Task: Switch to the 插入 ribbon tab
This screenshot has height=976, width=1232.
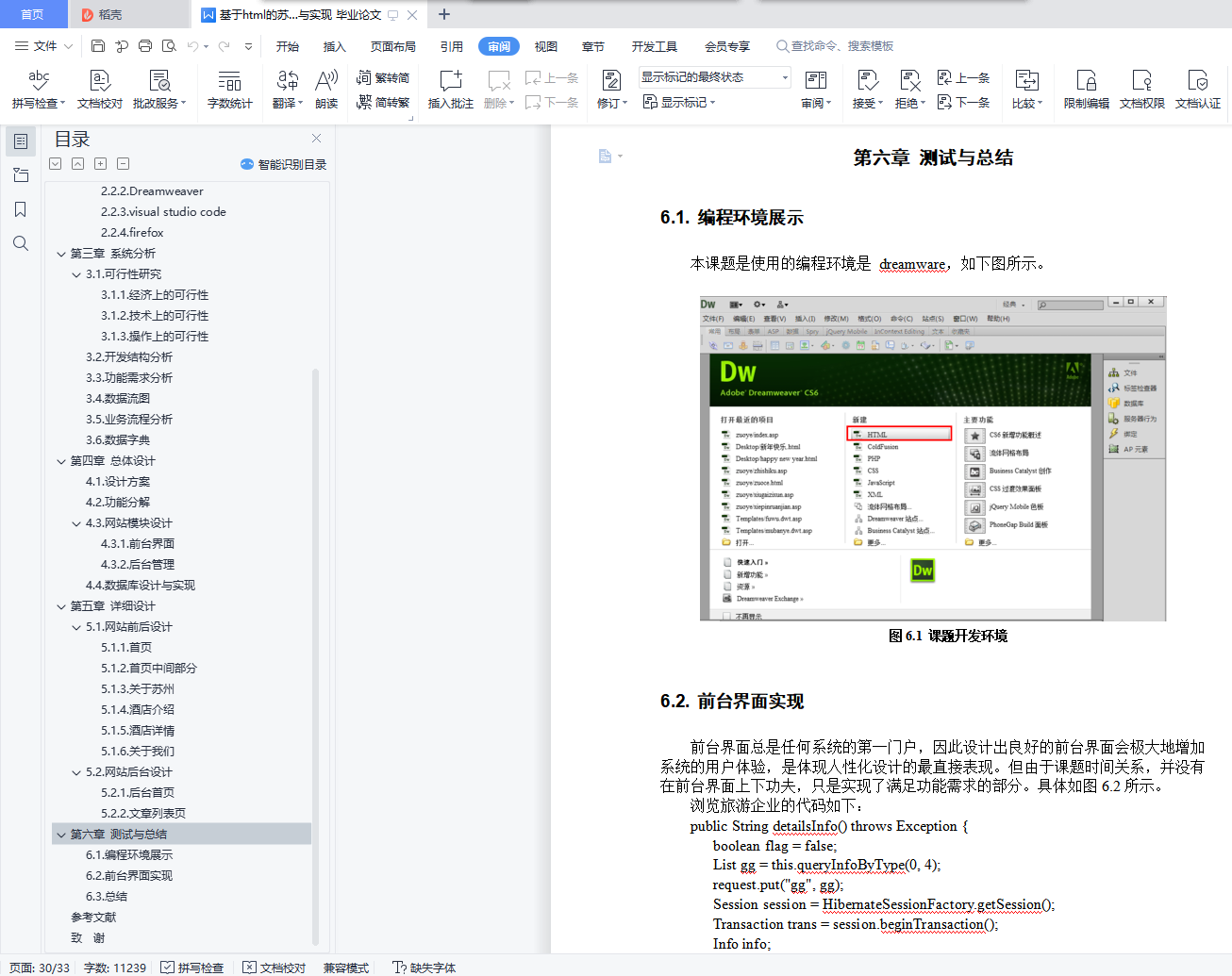Action: point(335,46)
